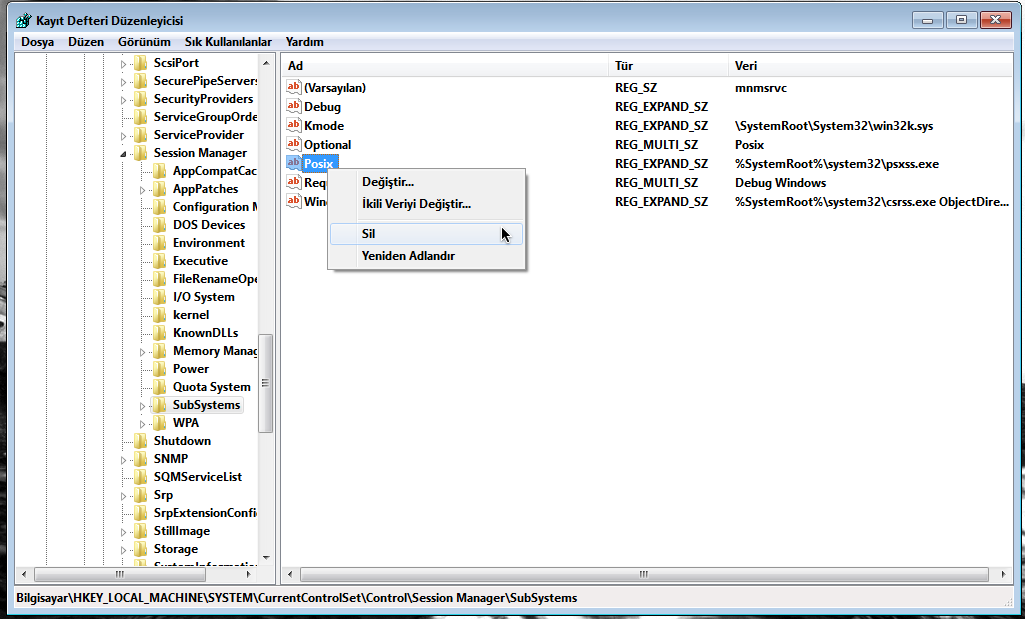Image resolution: width=1025 pixels, height=619 pixels.
Task: Select the SrpExtensionConfig tree item
Action: pyautogui.click(x=205, y=512)
